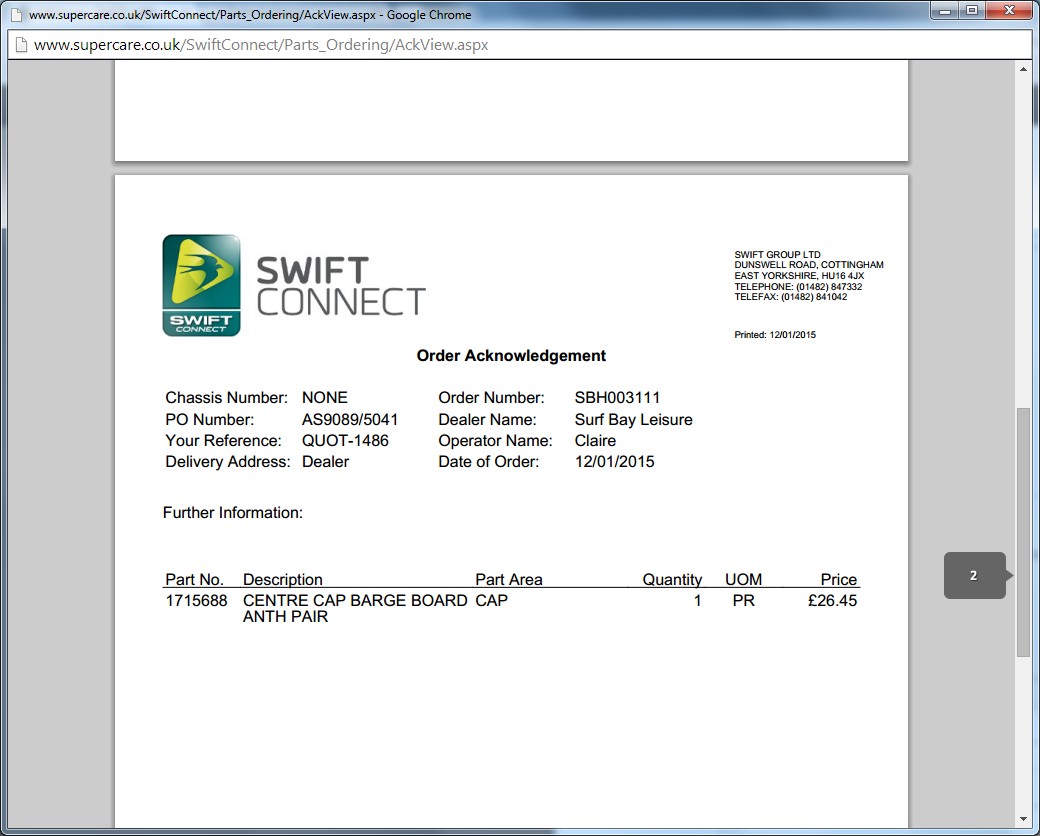Click the Description column header
1040x836 pixels.
pyautogui.click(x=283, y=580)
